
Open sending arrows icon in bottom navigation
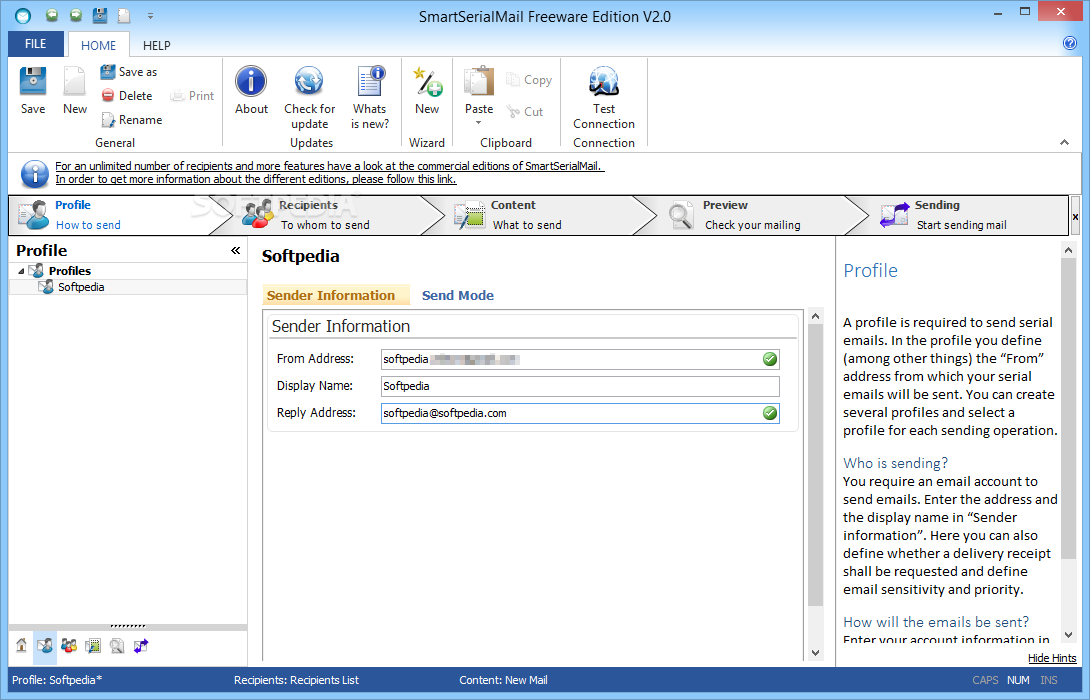[x=141, y=645]
